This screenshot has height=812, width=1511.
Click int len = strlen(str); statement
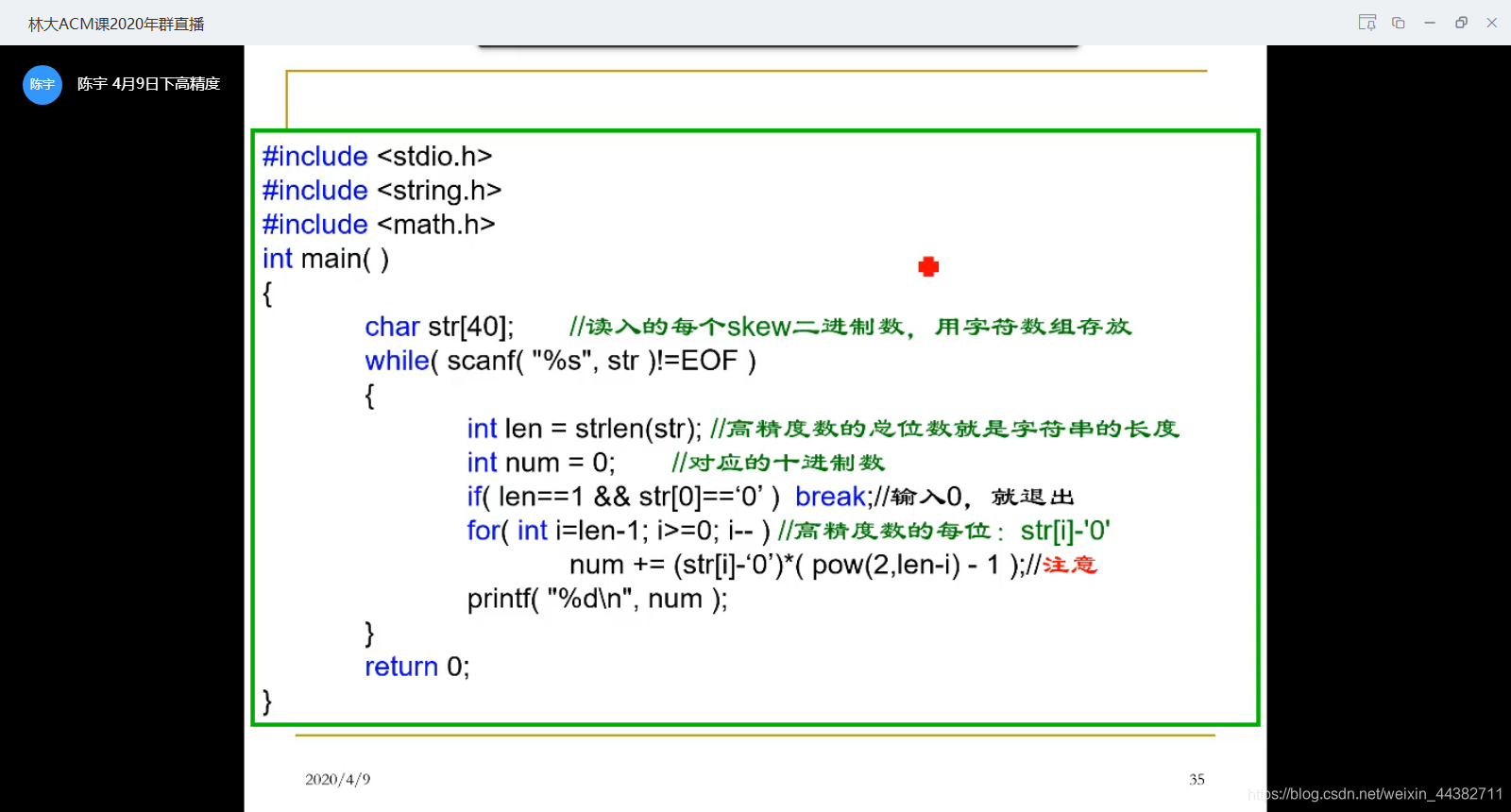(585, 429)
